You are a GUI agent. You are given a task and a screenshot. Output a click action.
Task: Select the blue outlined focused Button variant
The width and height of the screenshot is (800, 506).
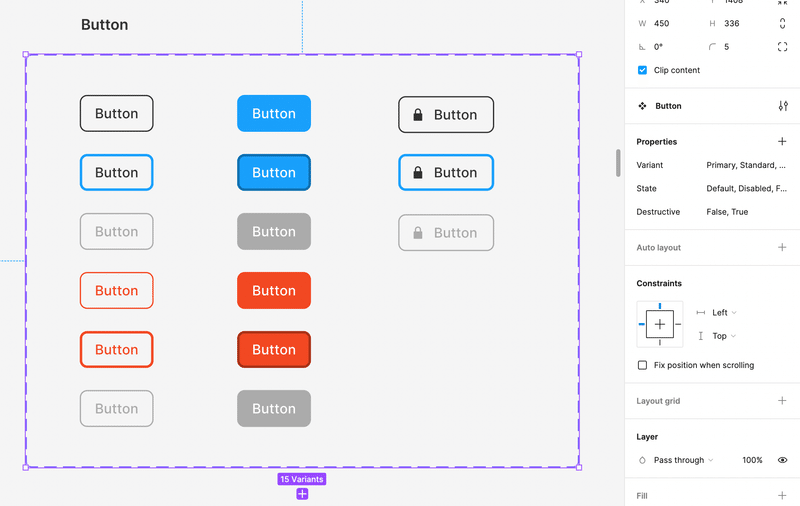(116, 172)
